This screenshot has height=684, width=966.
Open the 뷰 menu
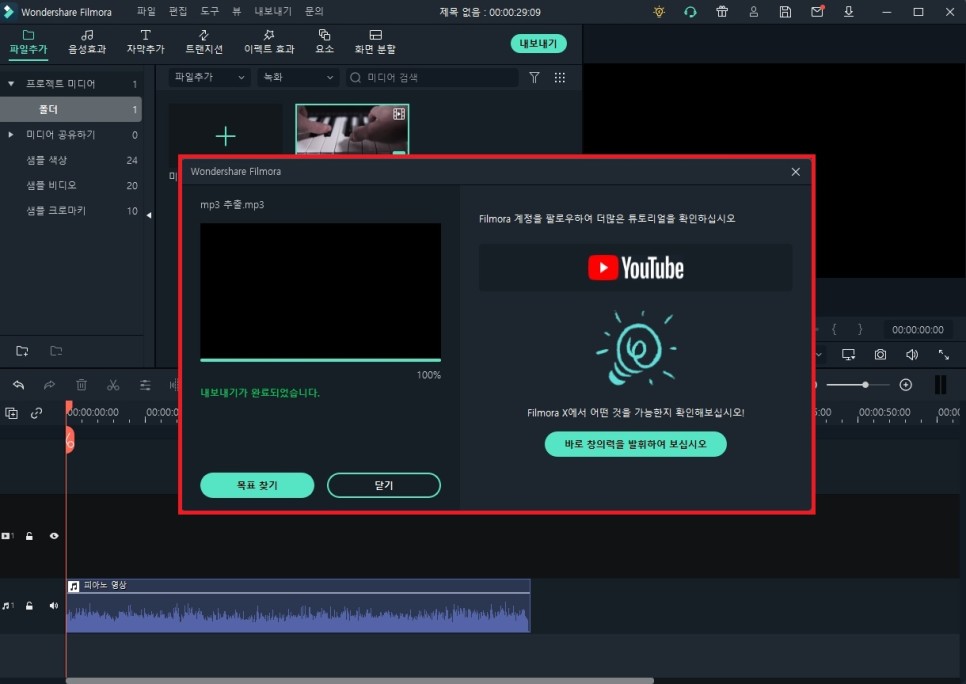237,11
